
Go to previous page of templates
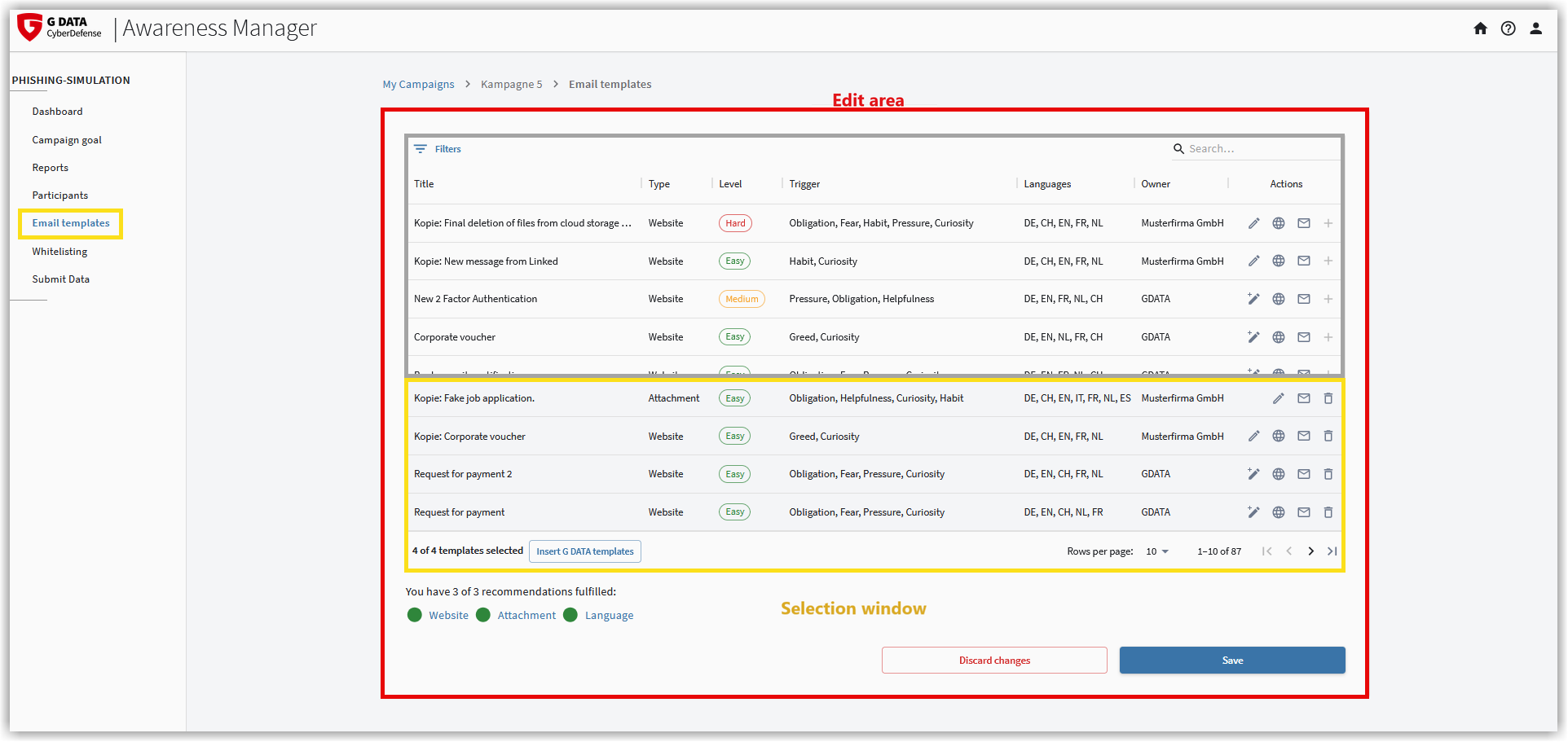click(x=1289, y=551)
